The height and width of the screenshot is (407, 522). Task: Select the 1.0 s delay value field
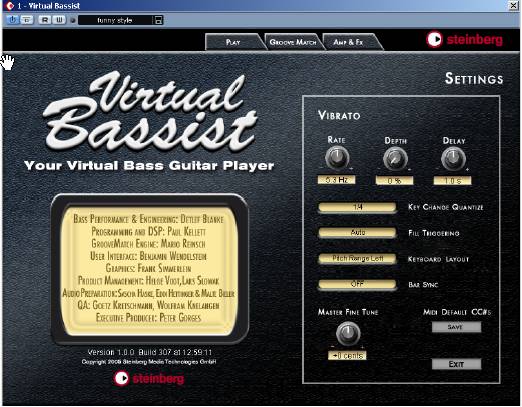[452, 181]
